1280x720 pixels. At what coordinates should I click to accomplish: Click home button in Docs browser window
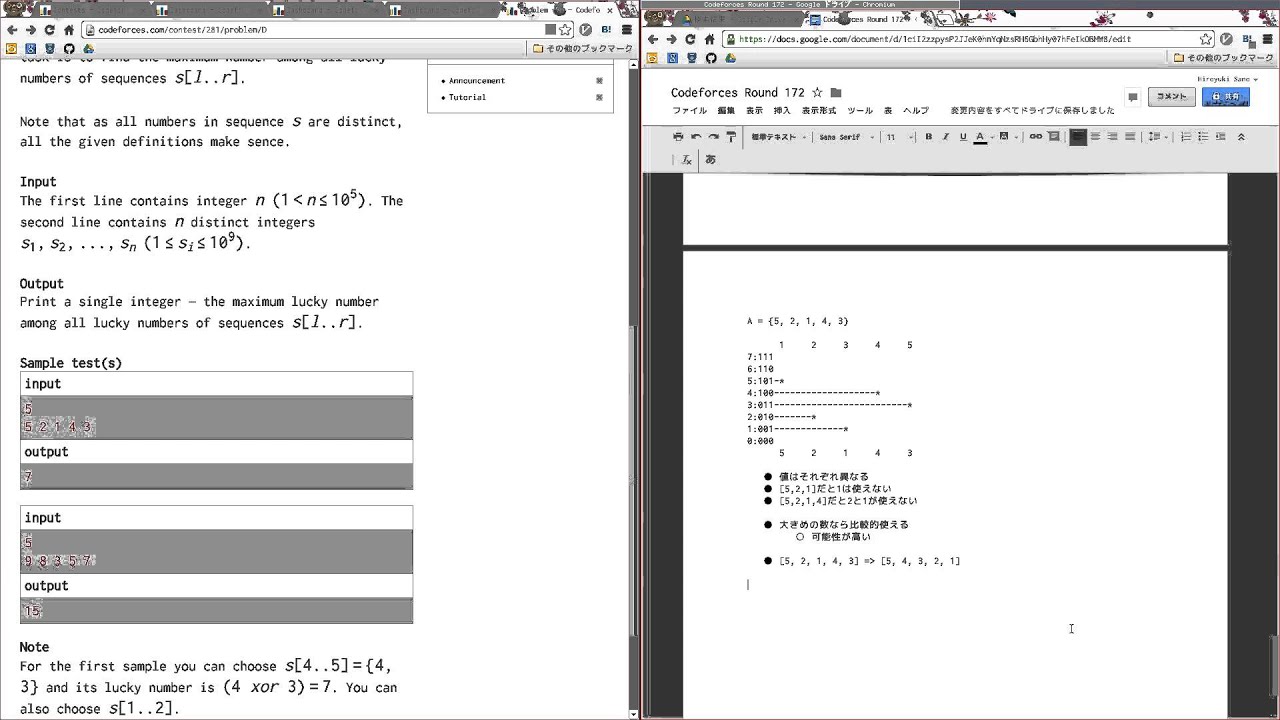709,39
